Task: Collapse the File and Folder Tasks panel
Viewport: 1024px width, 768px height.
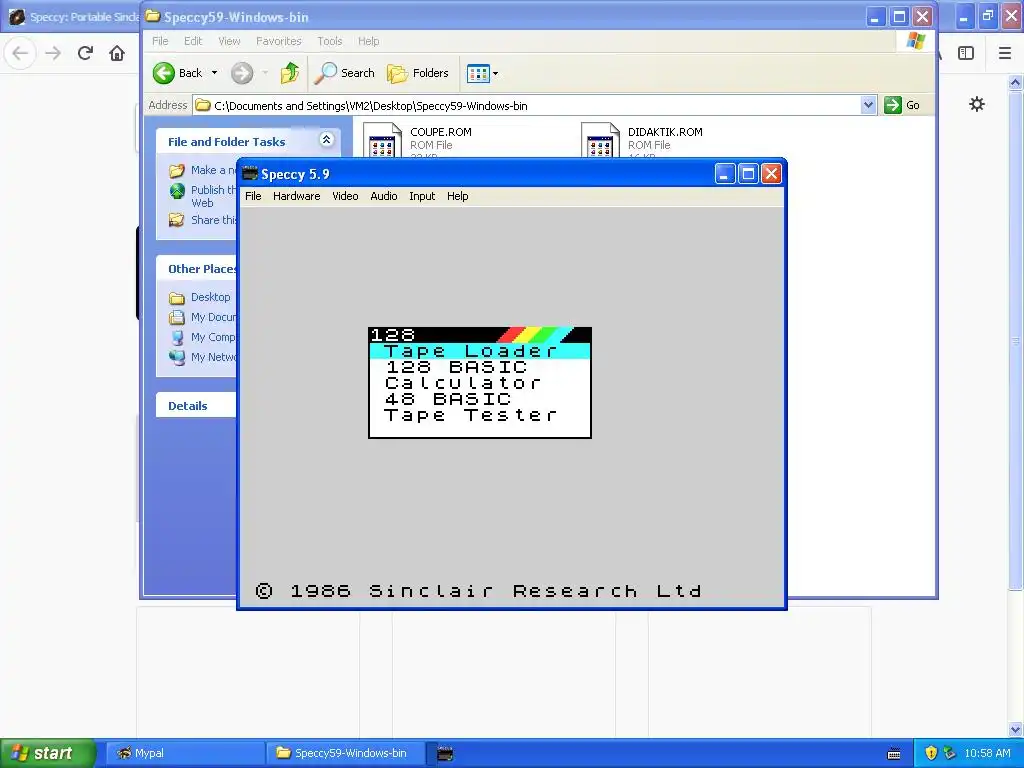Action: coord(327,139)
